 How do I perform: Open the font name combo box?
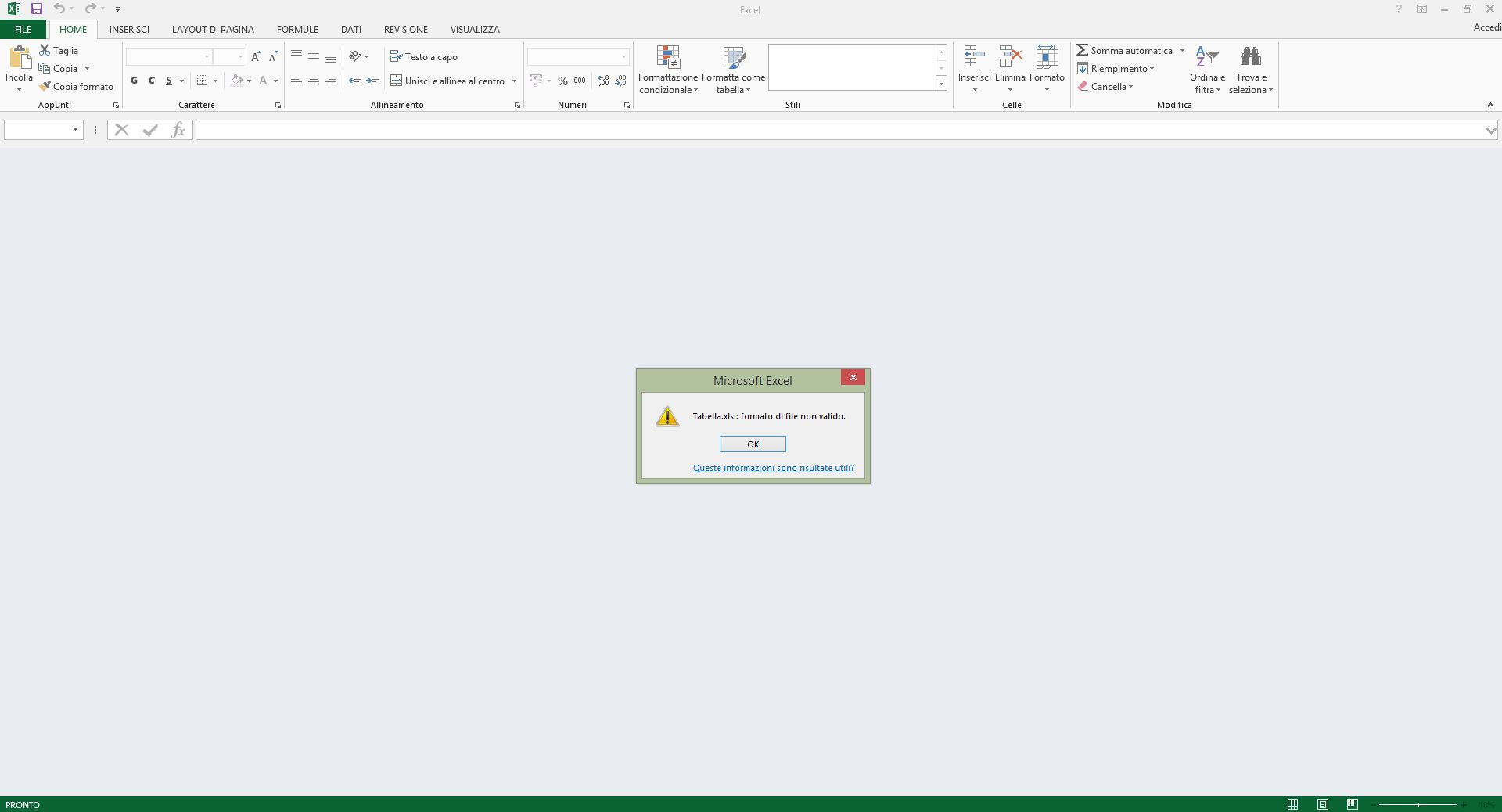point(169,56)
